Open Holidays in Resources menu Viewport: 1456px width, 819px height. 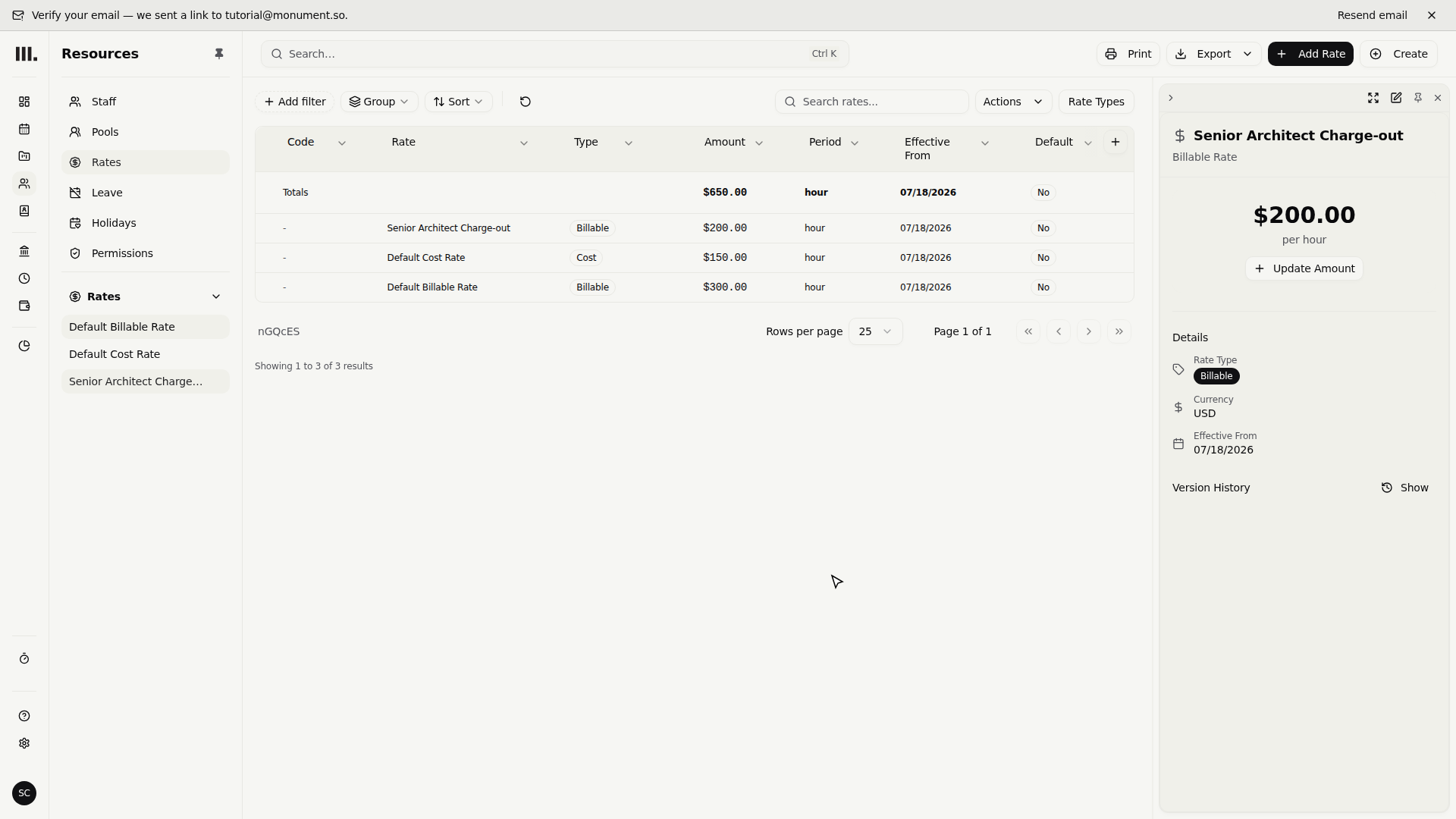point(146,223)
